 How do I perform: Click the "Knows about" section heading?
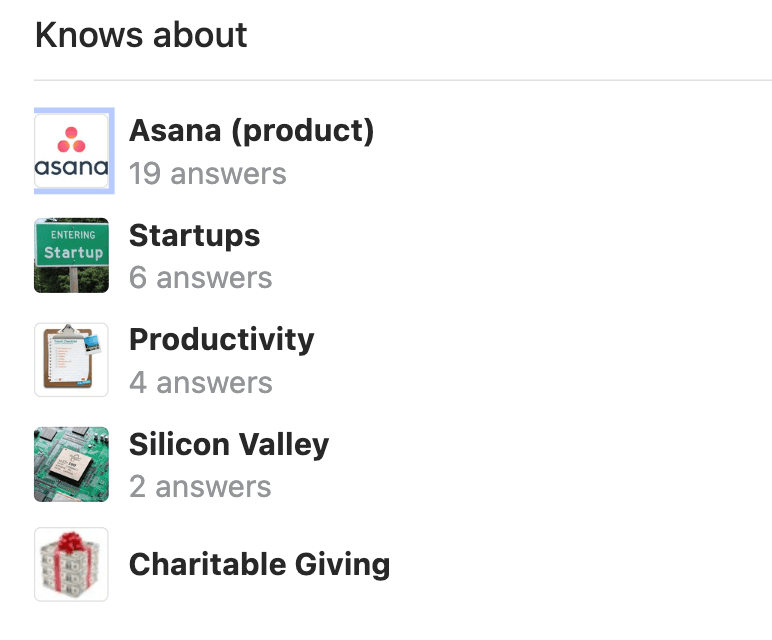(x=141, y=36)
